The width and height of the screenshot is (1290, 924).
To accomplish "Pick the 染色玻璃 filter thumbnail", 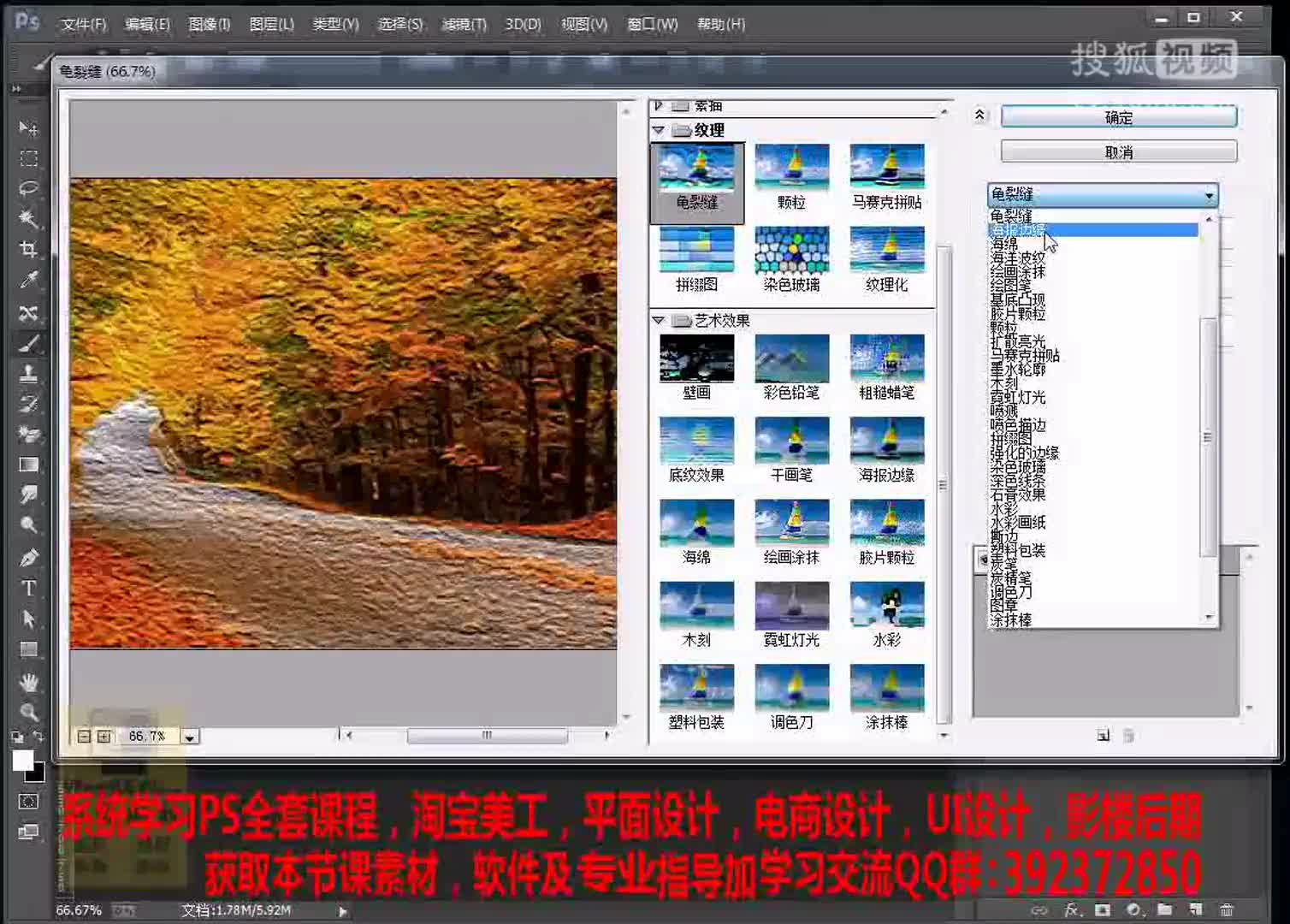I will [791, 259].
